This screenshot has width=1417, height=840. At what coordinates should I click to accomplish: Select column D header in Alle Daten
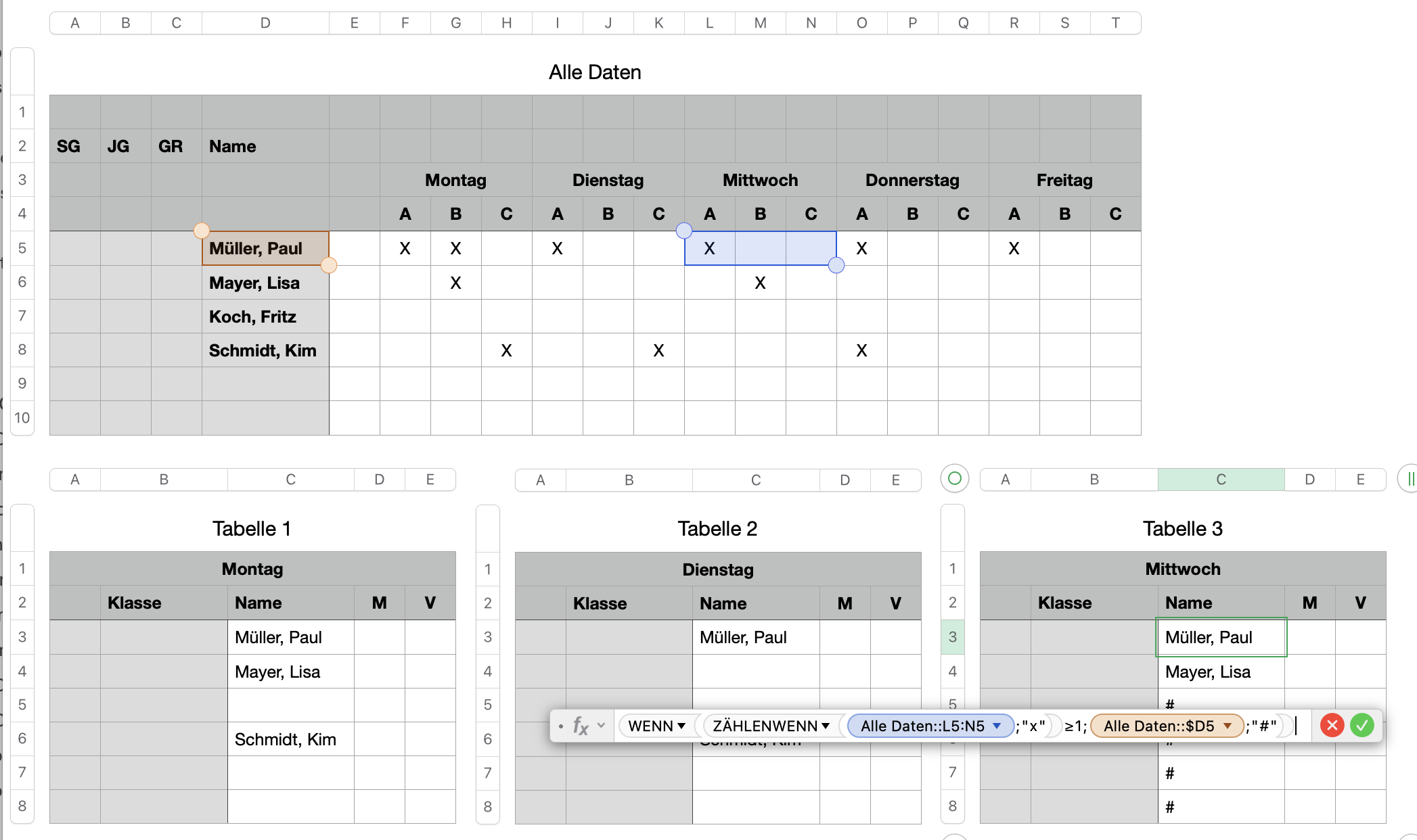265,23
